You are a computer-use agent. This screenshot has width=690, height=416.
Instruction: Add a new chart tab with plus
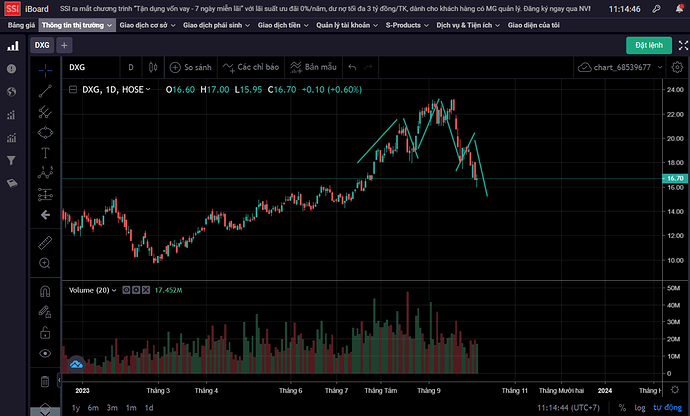tap(64, 45)
